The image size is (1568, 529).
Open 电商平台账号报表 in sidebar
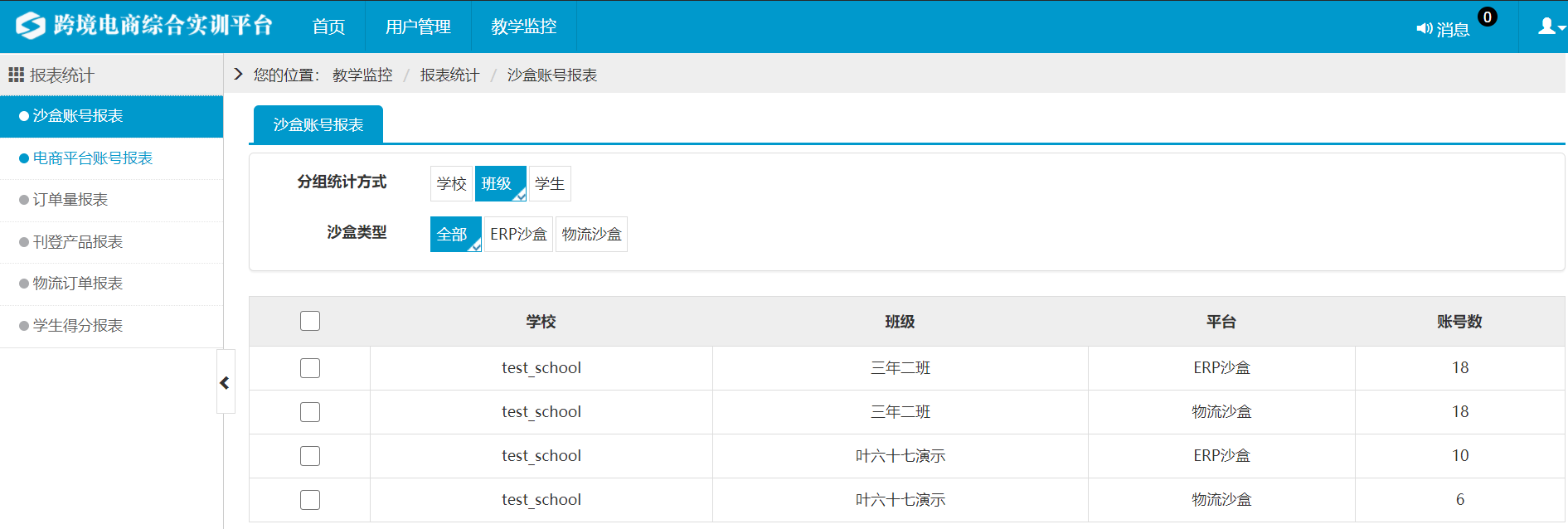pyautogui.click(x=93, y=158)
